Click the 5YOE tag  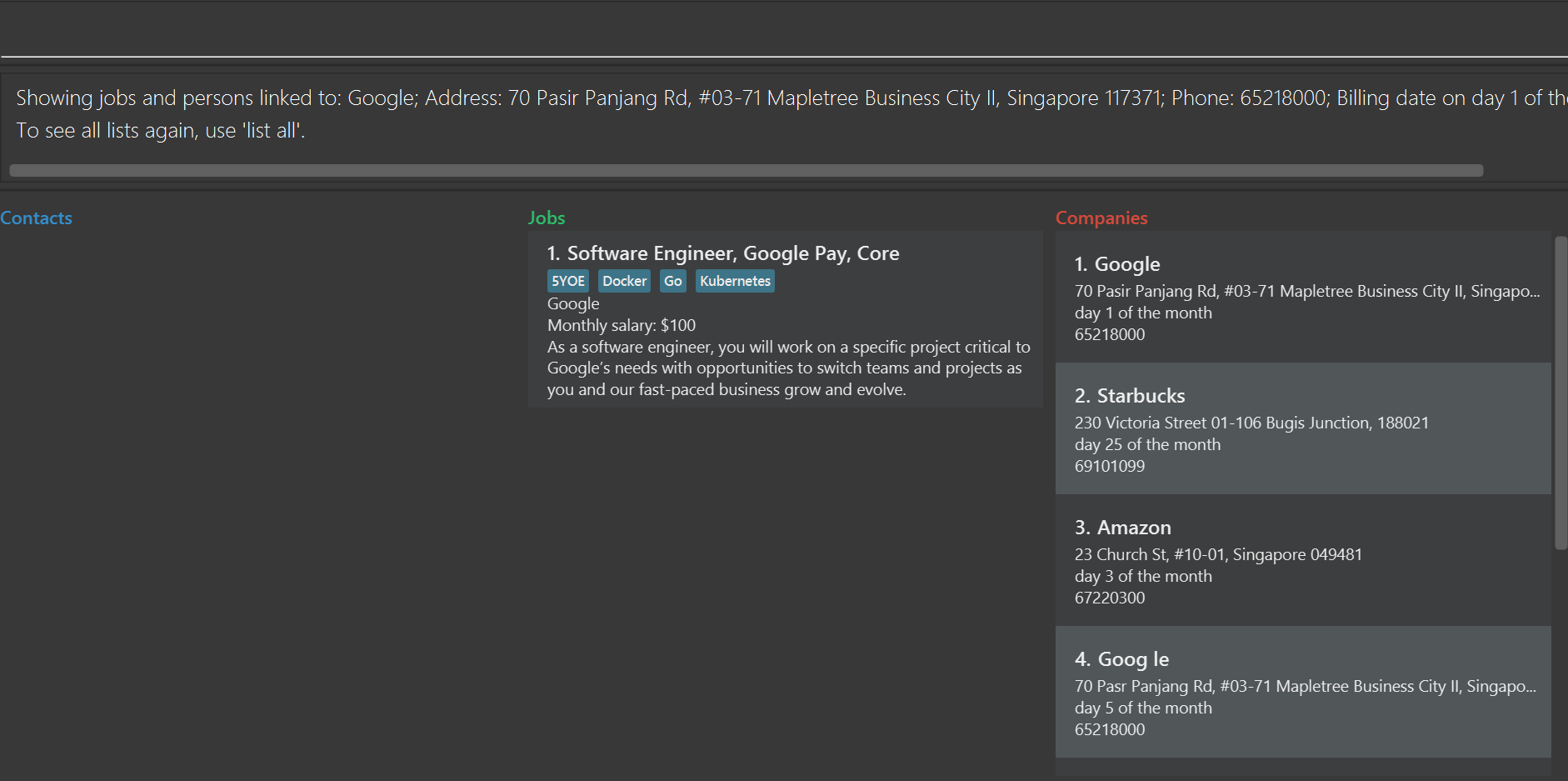[568, 281]
